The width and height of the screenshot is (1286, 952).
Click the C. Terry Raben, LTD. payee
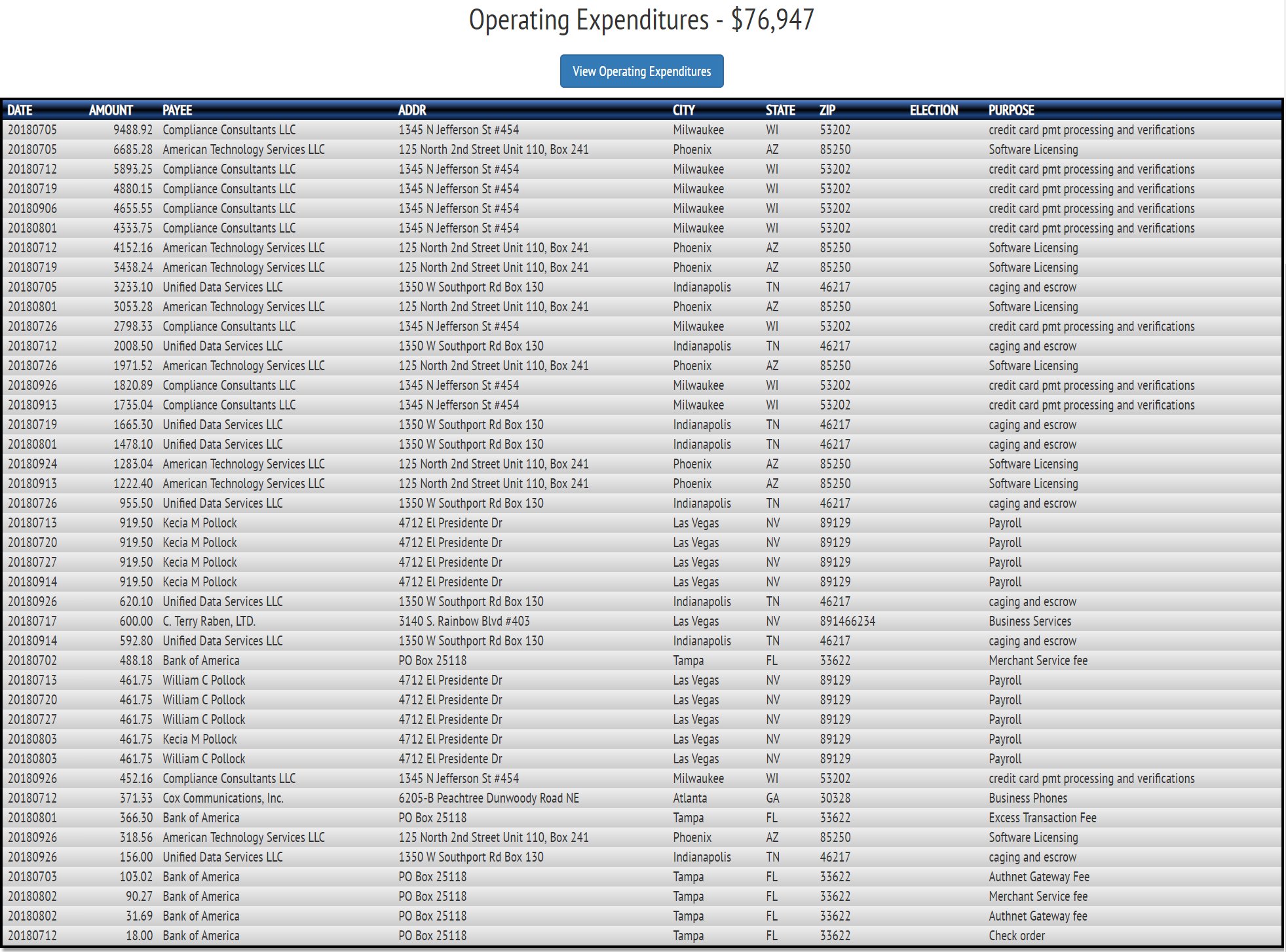pyautogui.click(x=209, y=621)
